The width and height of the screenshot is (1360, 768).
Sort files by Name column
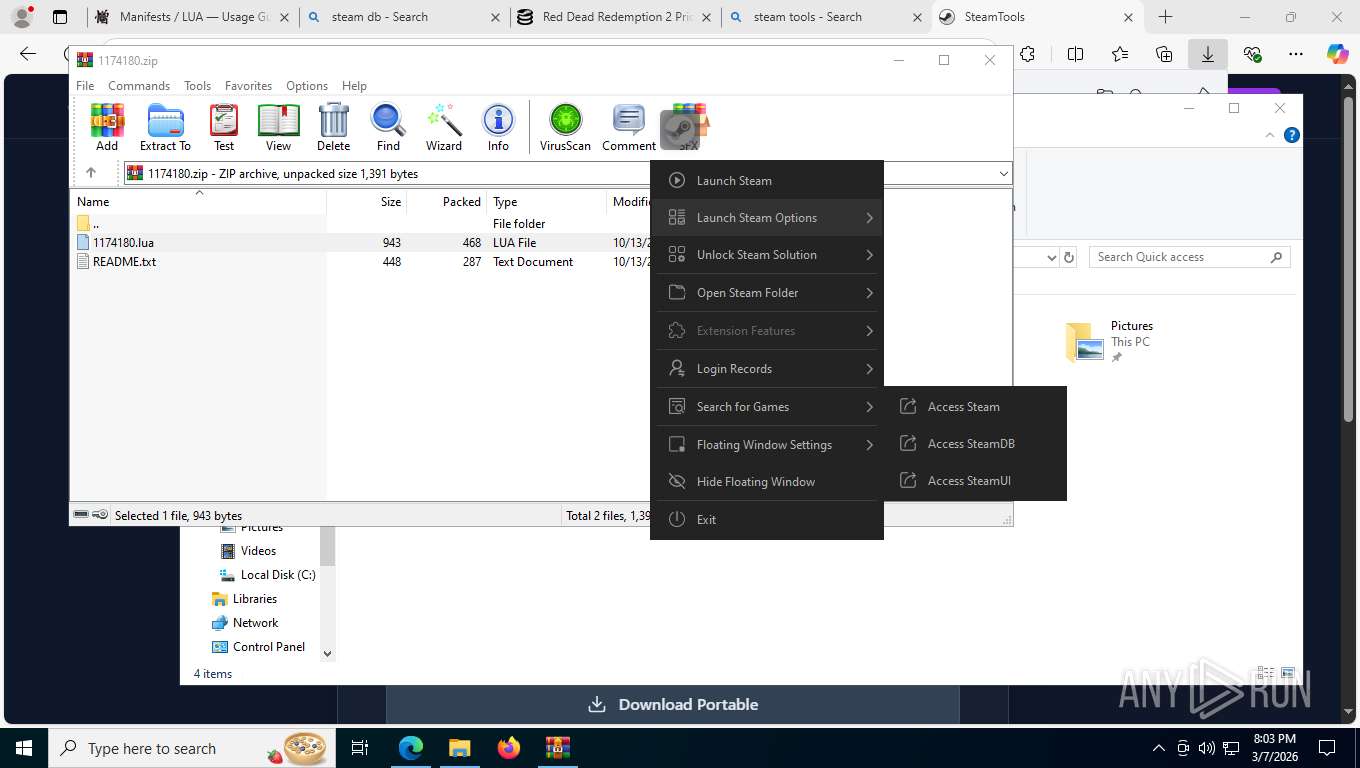point(198,201)
